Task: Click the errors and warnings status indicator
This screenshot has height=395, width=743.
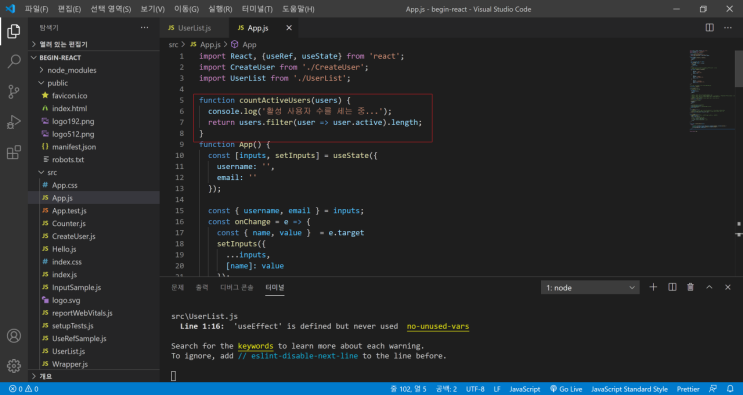Action: click(24, 389)
